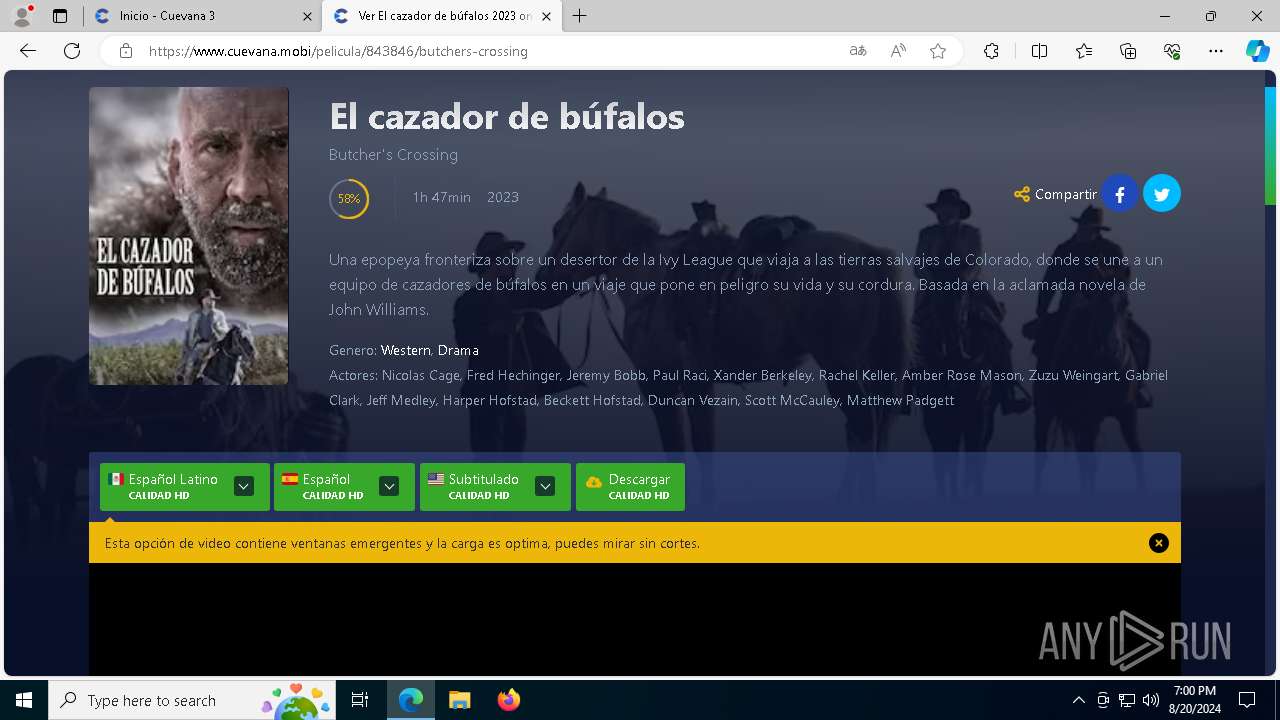Open the network tray icon
1280x720 pixels.
pos(1127,700)
